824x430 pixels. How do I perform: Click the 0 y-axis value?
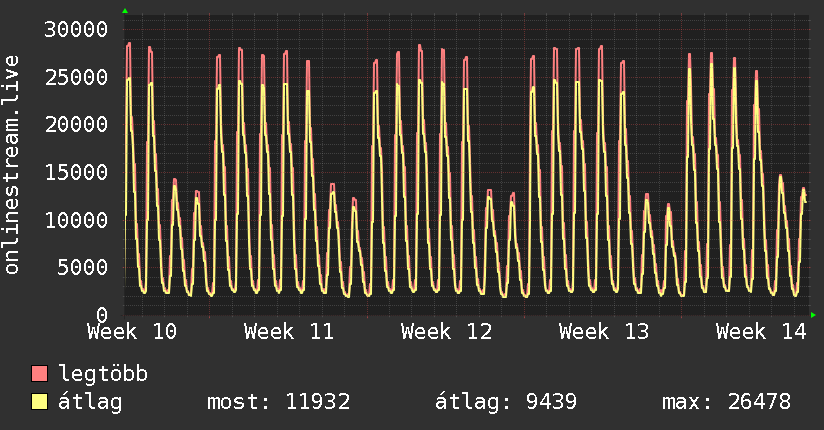[102, 314]
